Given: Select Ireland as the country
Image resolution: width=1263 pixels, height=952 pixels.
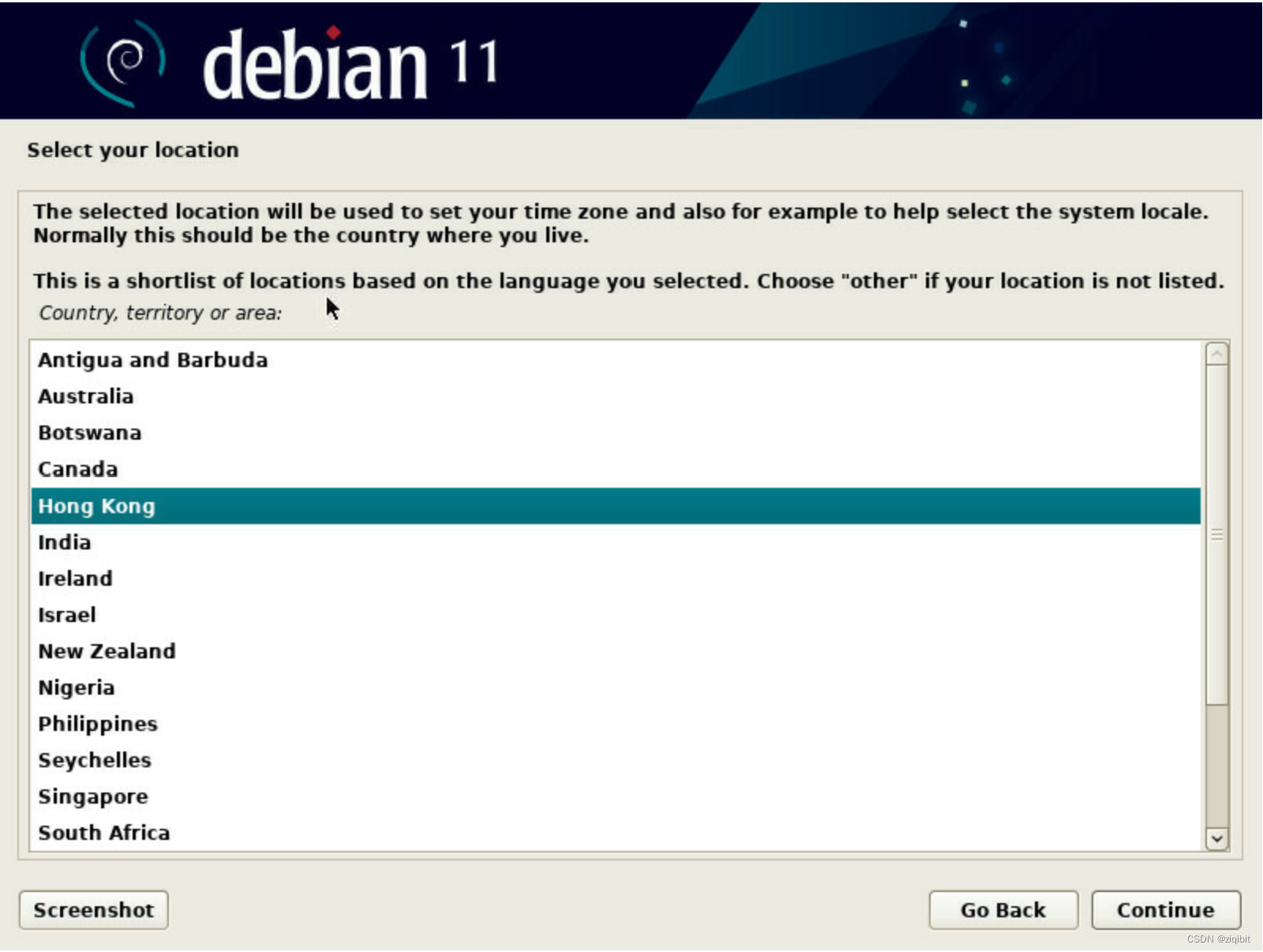Looking at the screenshot, I should point(616,579).
